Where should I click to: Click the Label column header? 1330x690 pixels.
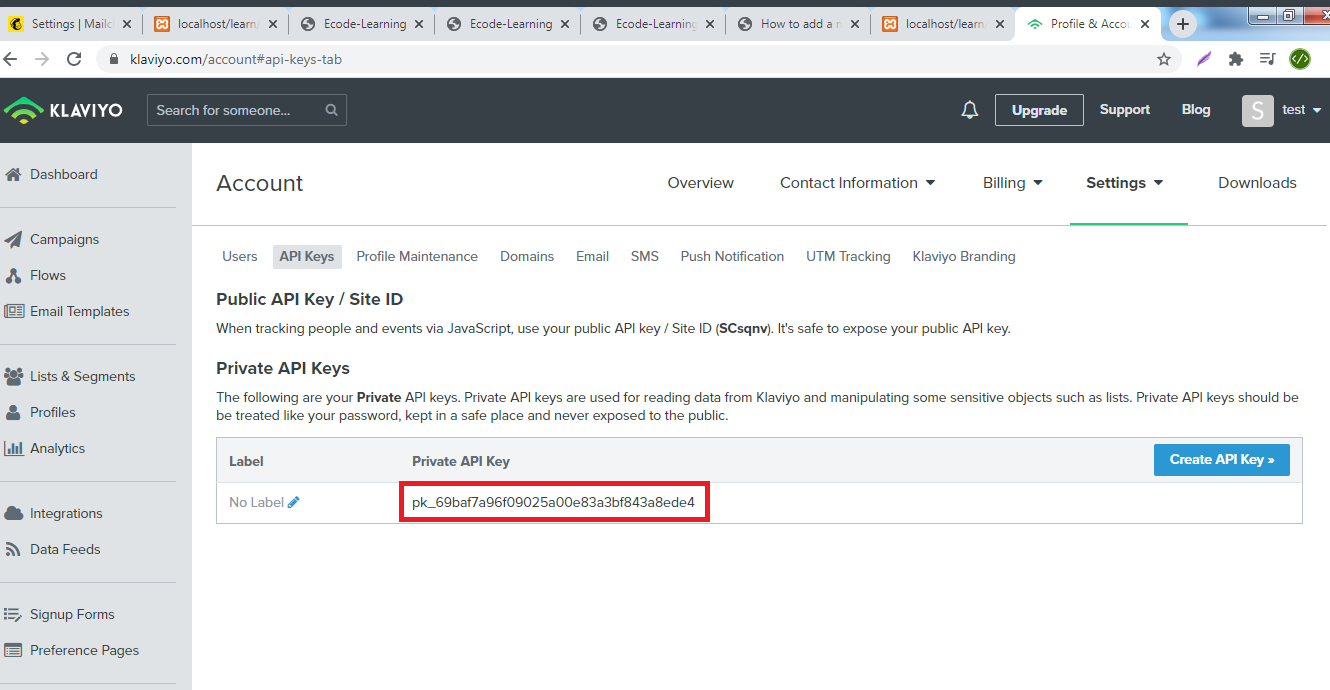(246, 461)
